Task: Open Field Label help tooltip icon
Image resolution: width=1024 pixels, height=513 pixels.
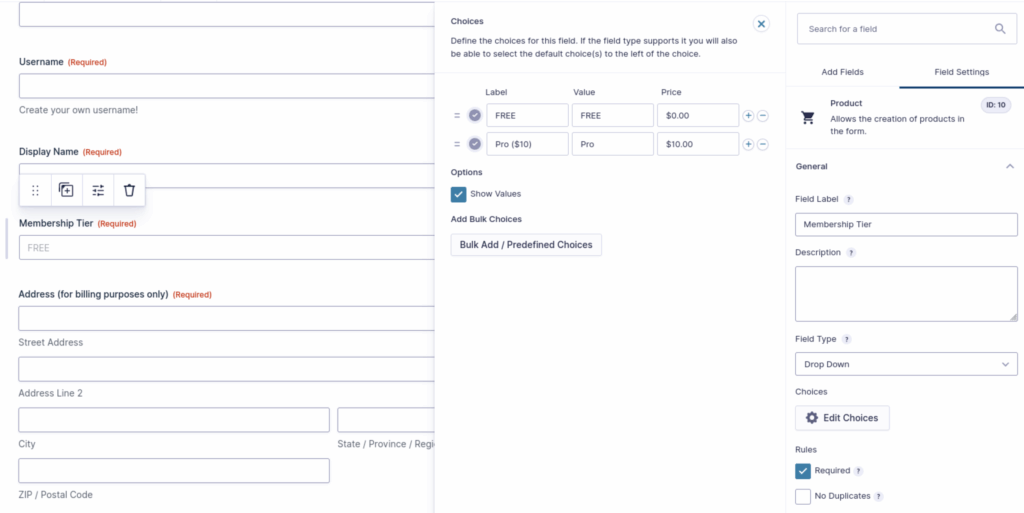Action: 849,200
